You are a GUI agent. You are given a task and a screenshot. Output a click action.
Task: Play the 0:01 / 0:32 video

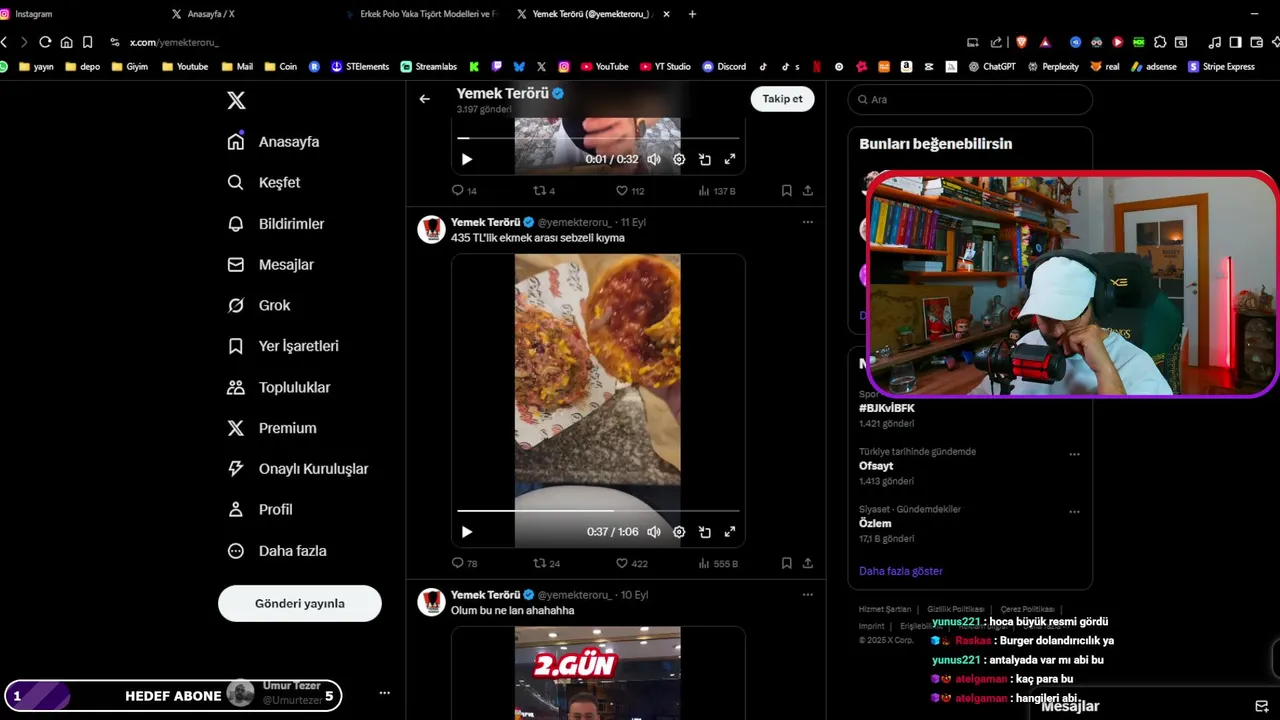[x=466, y=159]
